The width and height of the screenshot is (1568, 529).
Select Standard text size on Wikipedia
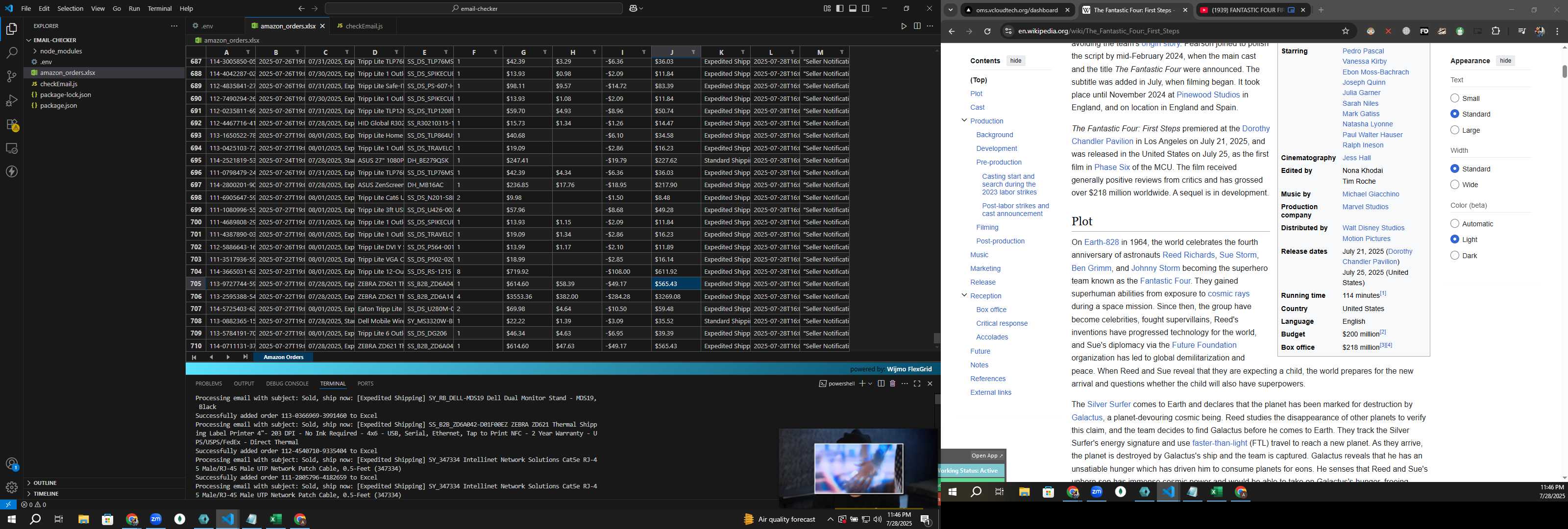(x=1455, y=114)
